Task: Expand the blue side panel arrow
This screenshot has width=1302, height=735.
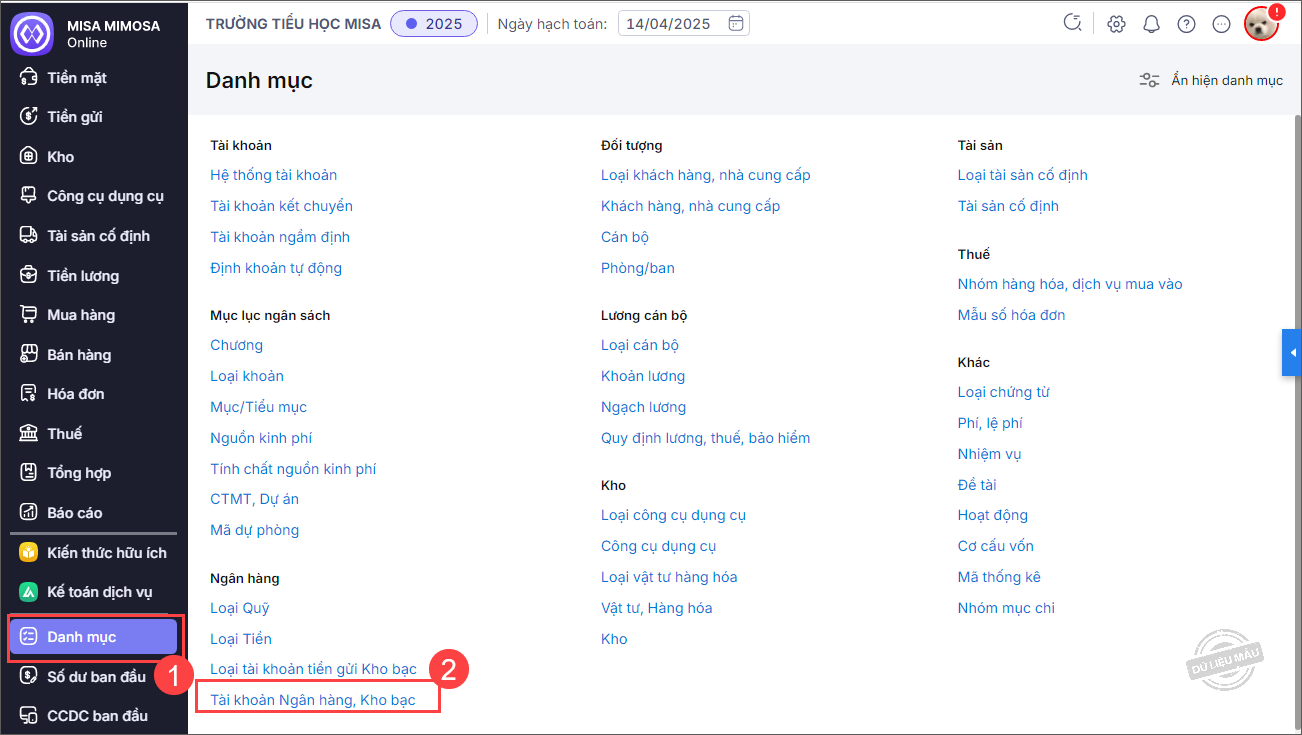Action: coord(1292,353)
